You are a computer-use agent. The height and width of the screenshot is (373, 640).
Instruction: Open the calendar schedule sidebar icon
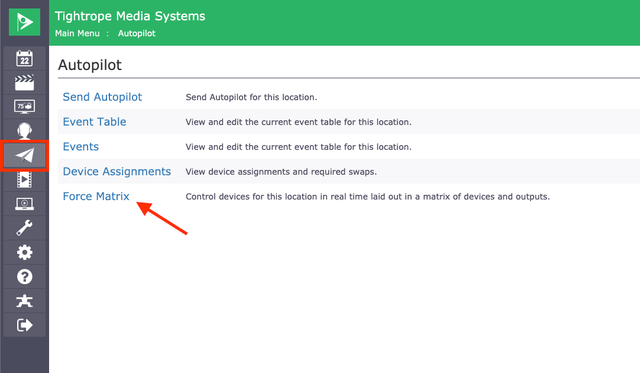point(24,58)
